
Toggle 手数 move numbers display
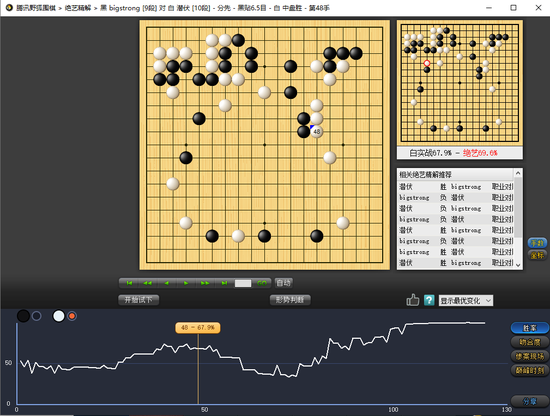click(x=537, y=243)
